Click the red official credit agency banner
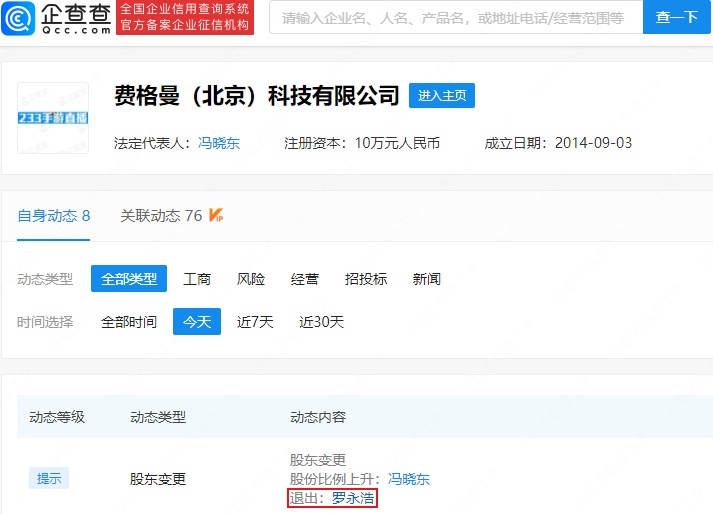This screenshot has width=713, height=515. pyautogui.click(x=185, y=17)
